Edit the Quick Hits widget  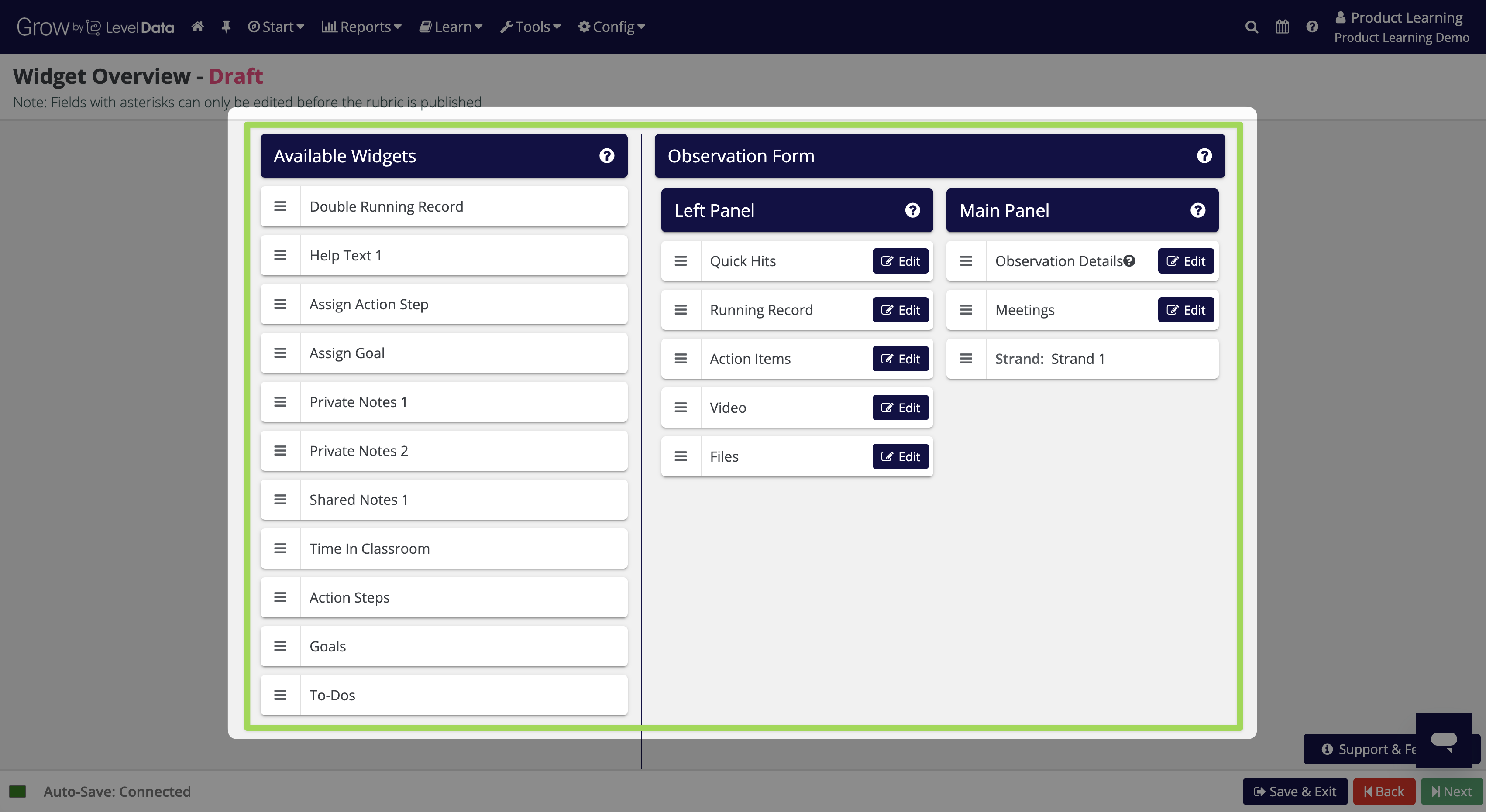[x=900, y=260]
